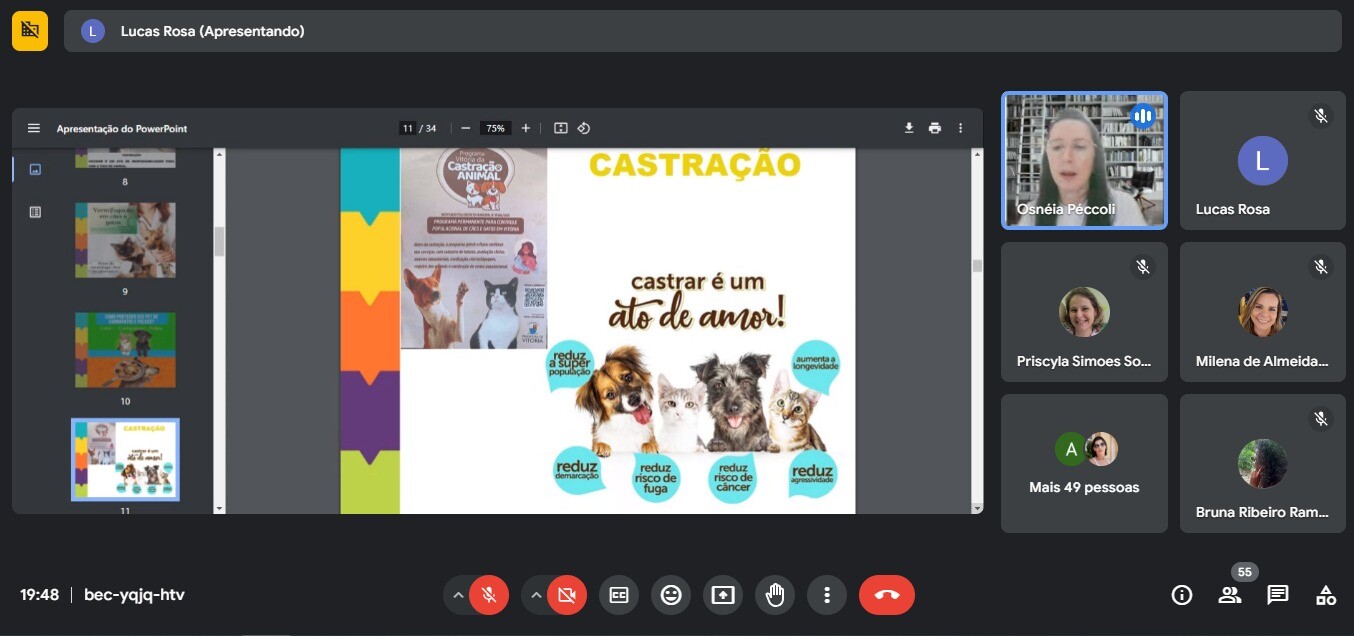Click the Lucas Rosa (Apresentando) presenter label
Image resolution: width=1354 pixels, height=636 pixels.
[212, 31]
